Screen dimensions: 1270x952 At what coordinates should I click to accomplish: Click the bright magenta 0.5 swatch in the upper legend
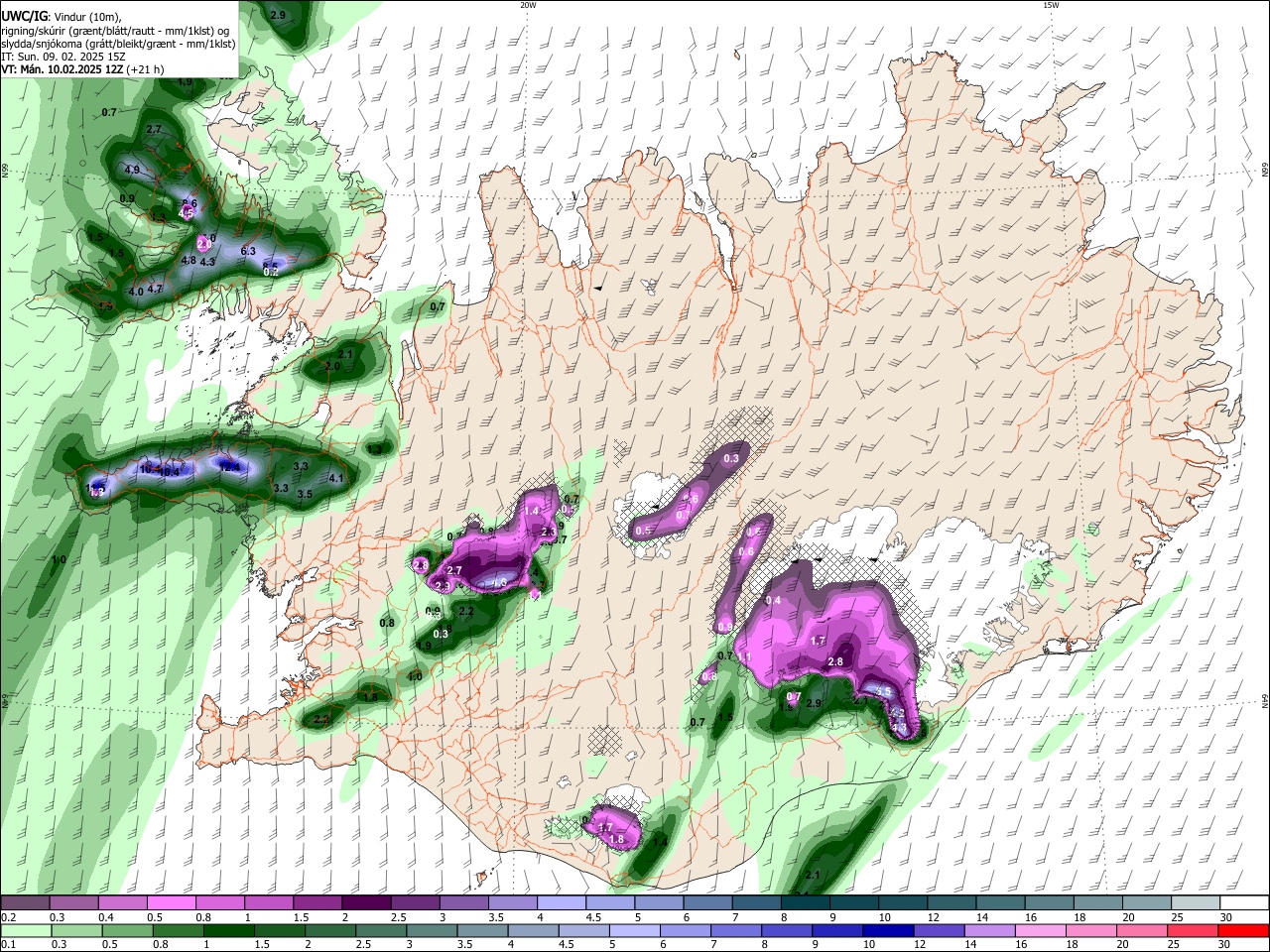171,903
